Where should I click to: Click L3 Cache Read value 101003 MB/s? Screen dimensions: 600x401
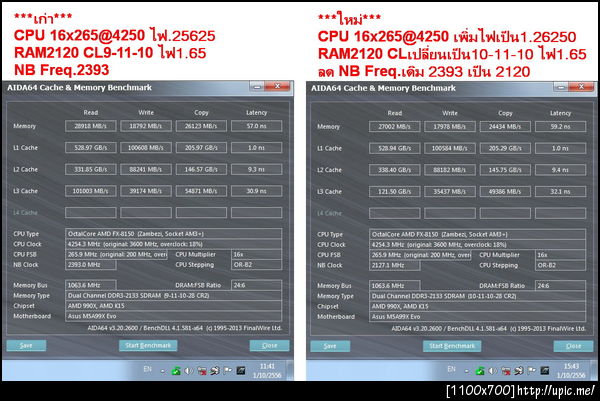91,191
